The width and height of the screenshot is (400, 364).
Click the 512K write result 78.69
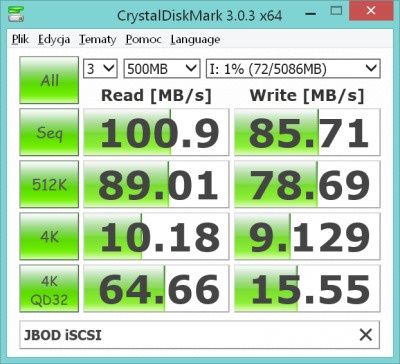[307, 184]
